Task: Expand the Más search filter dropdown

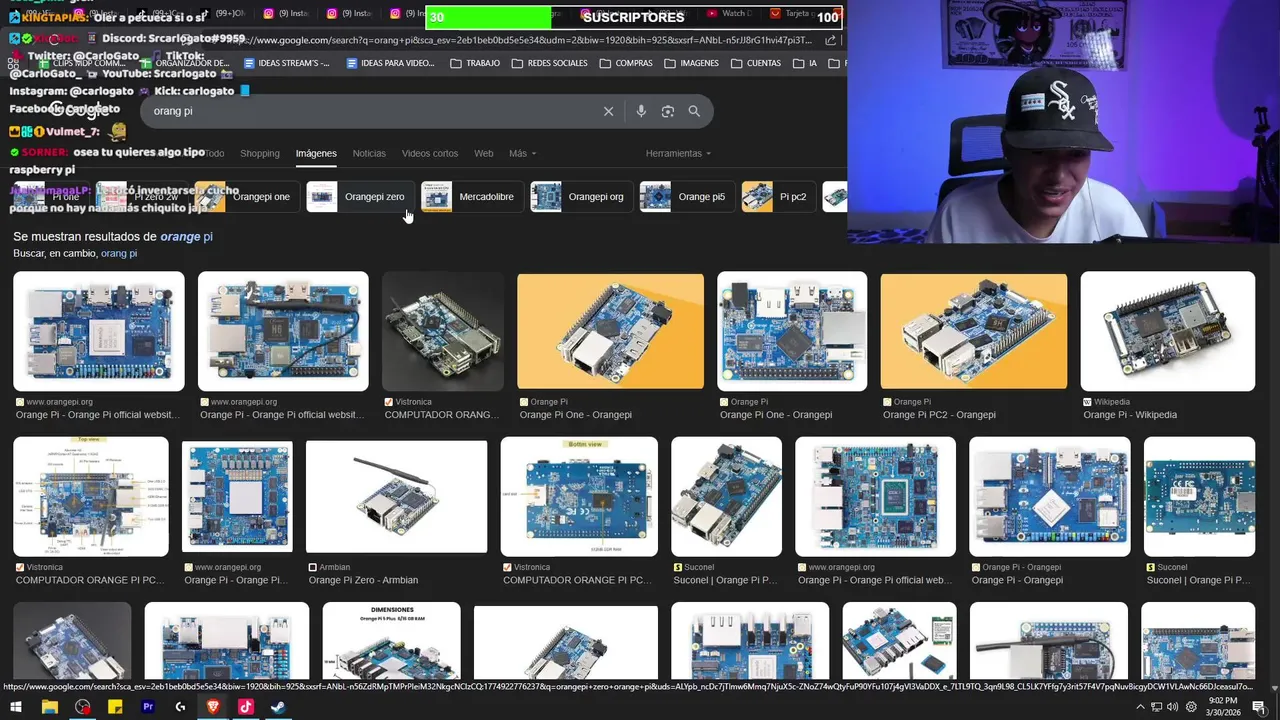Action: click(522, 153)
